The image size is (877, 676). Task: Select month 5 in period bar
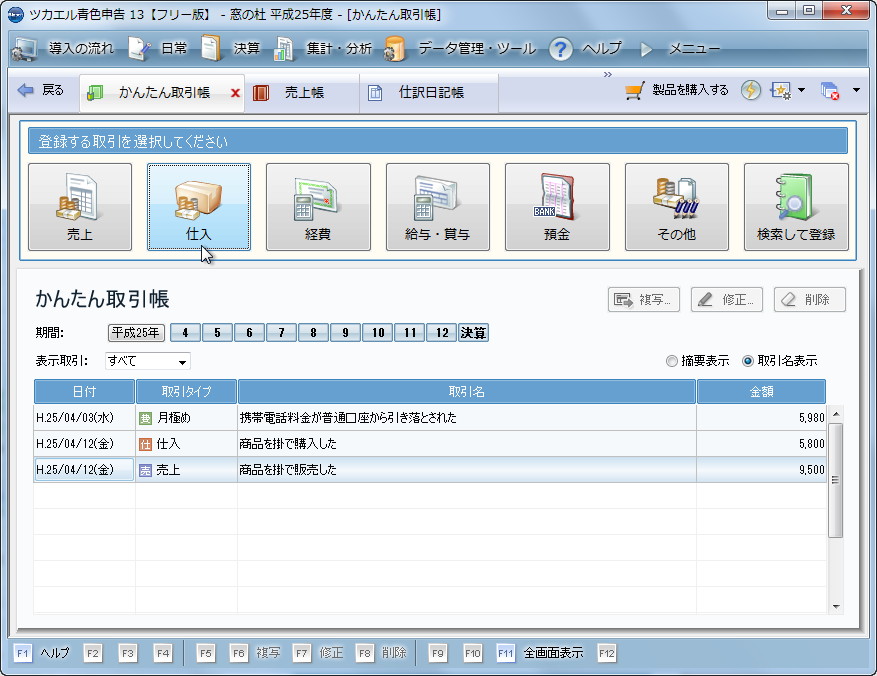(x=217, y=333)
